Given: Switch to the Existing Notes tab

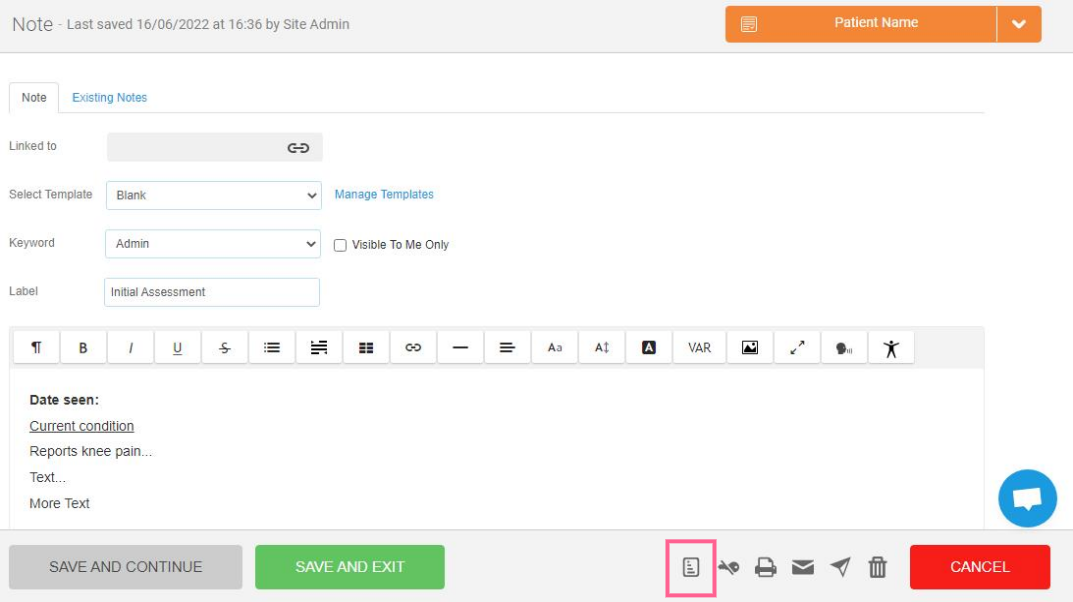Looking at the screenshot, I should pyautogui.click(x=109, y=98).
